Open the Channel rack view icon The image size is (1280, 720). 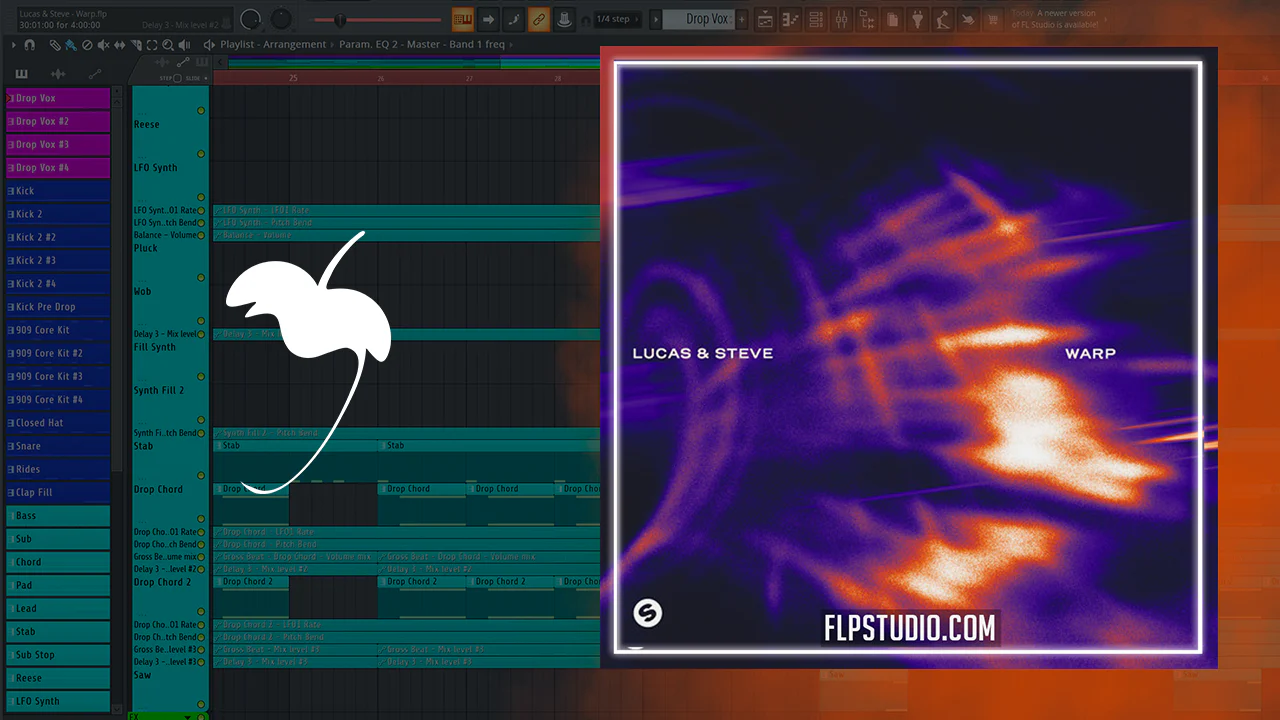pos(816,19)
